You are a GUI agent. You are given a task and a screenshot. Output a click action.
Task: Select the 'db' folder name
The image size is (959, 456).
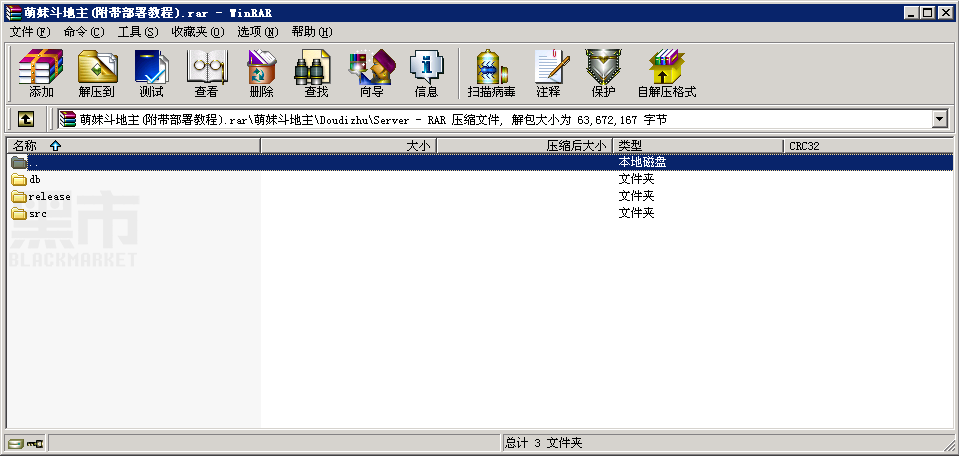point(35,180)
